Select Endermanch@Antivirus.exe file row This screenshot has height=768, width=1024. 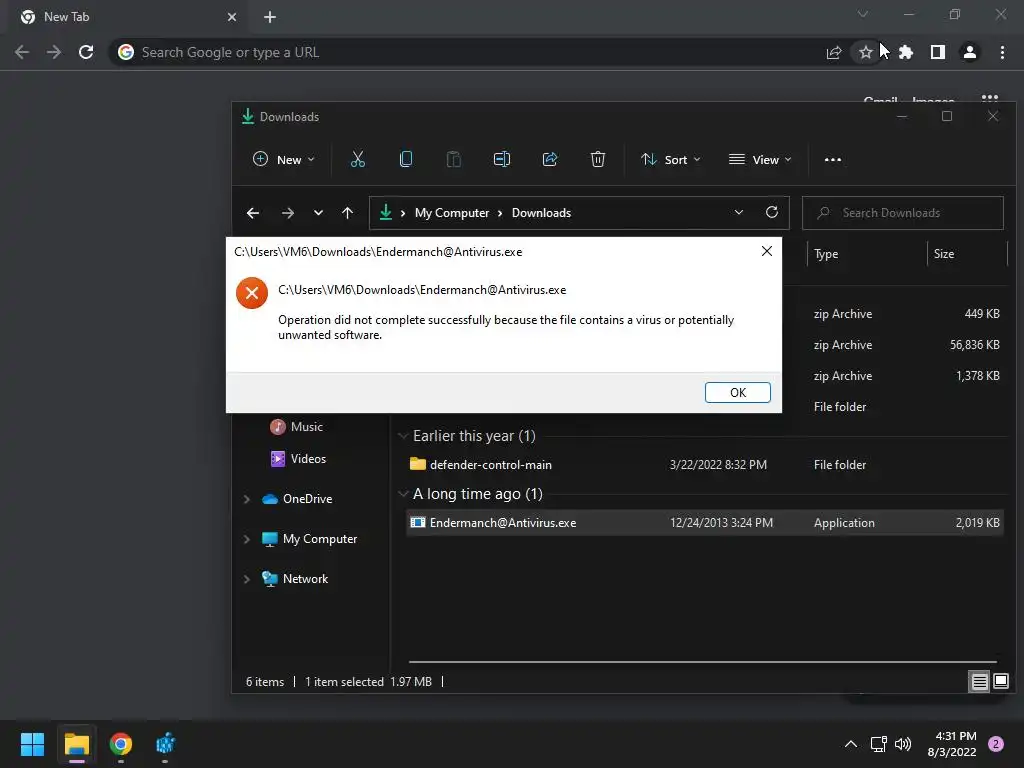click(x=704, y=522)
